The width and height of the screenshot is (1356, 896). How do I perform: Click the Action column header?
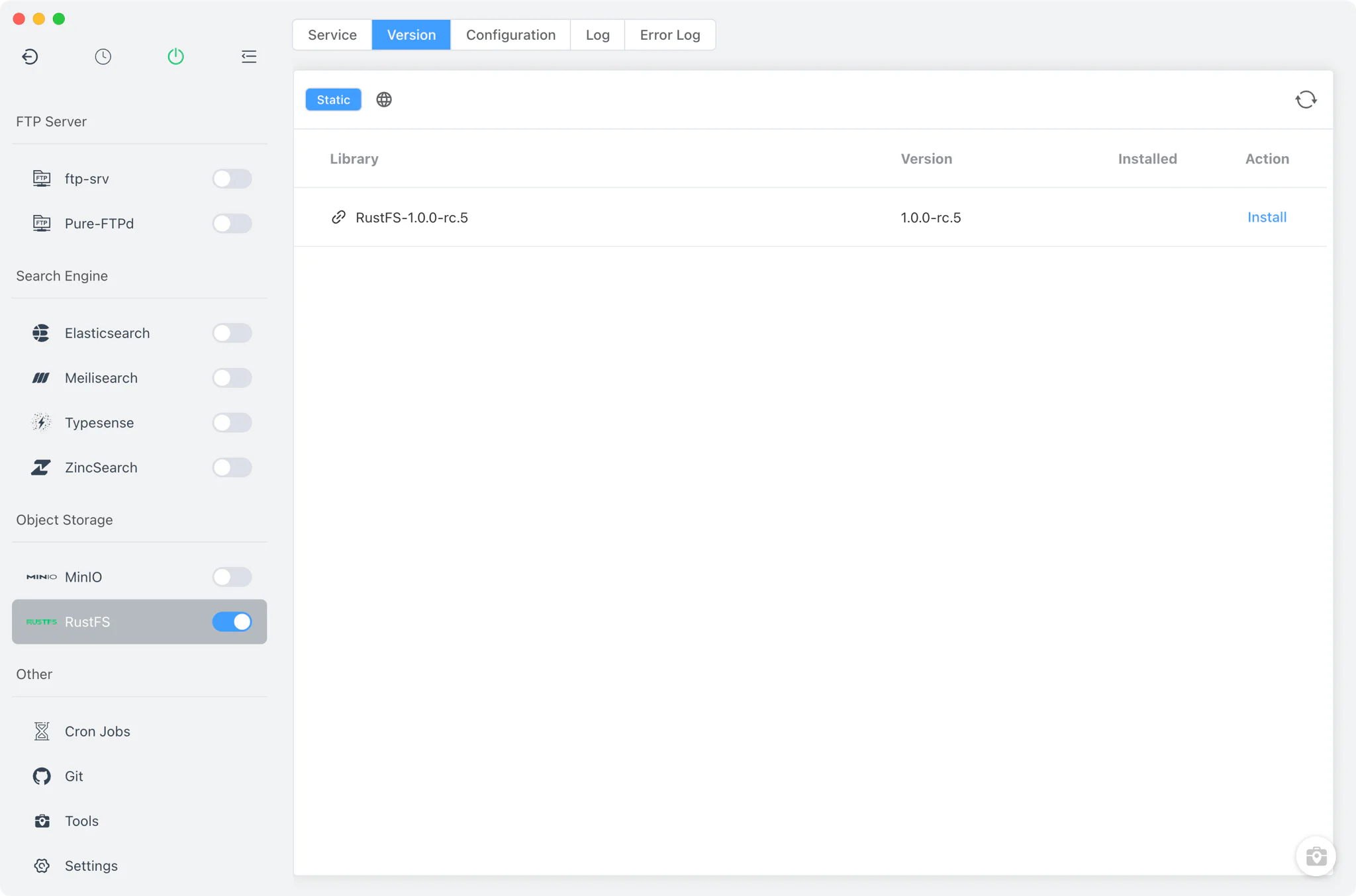pos(1267,159)
